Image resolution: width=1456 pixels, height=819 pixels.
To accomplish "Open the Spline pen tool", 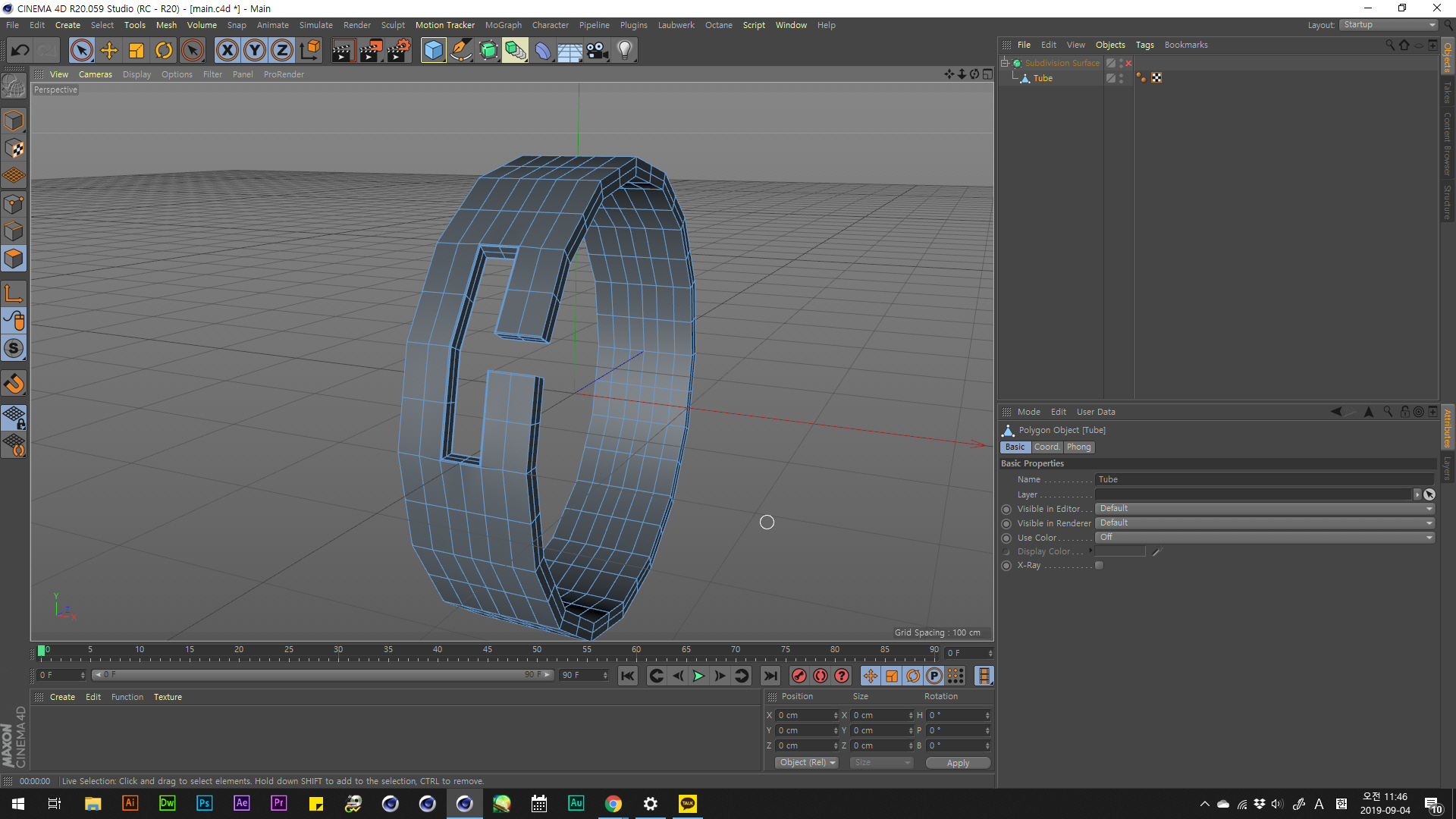I will (x=460, y=51).
